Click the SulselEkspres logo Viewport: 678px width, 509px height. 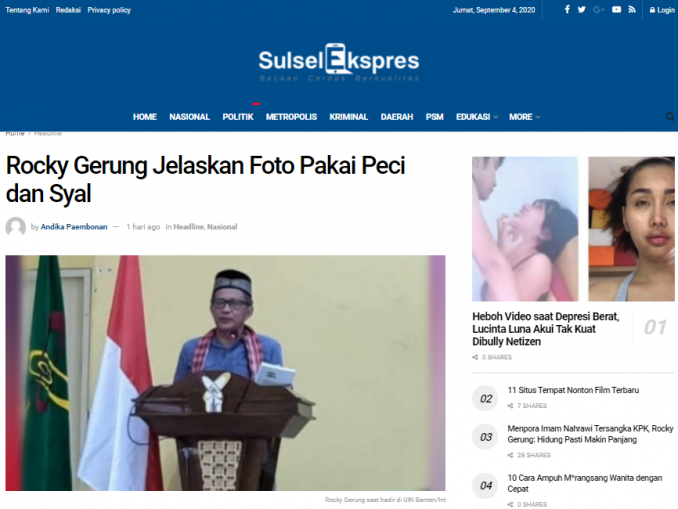pos(339,62)
